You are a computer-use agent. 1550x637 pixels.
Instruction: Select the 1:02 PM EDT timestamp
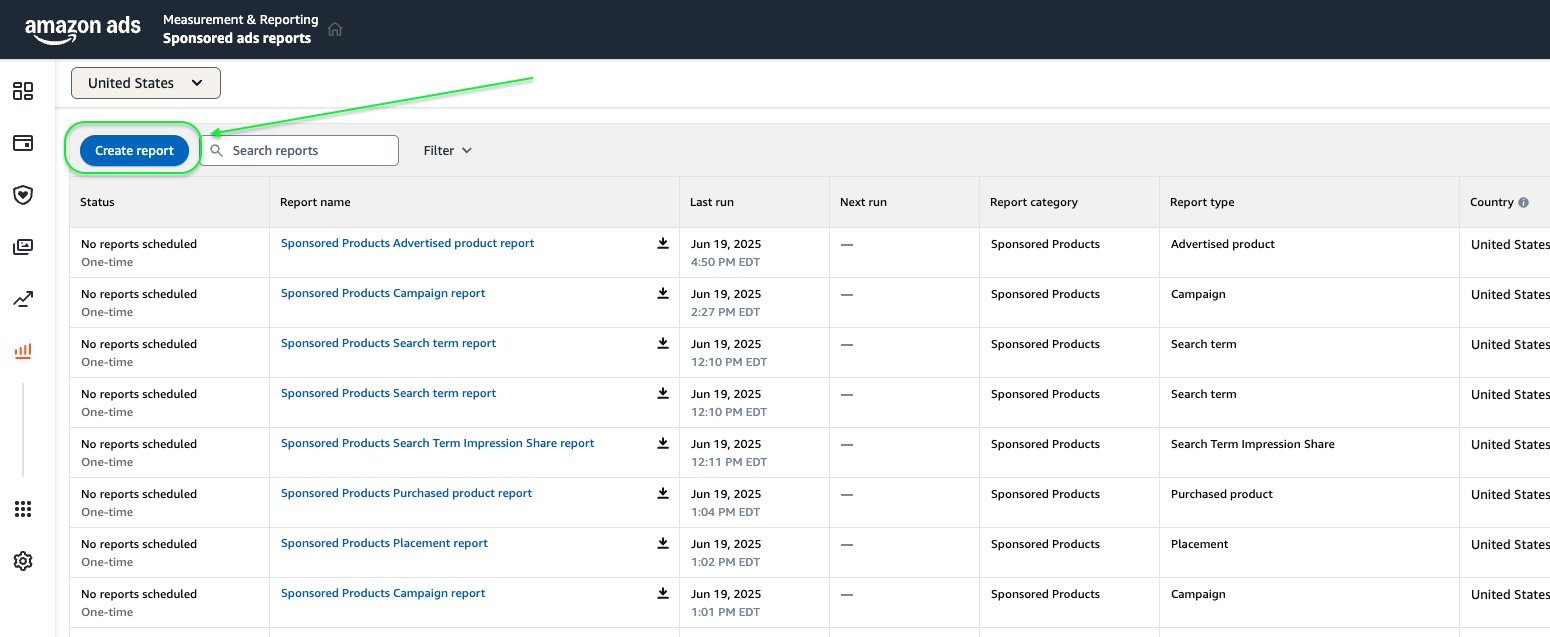(x=725, y=562)
